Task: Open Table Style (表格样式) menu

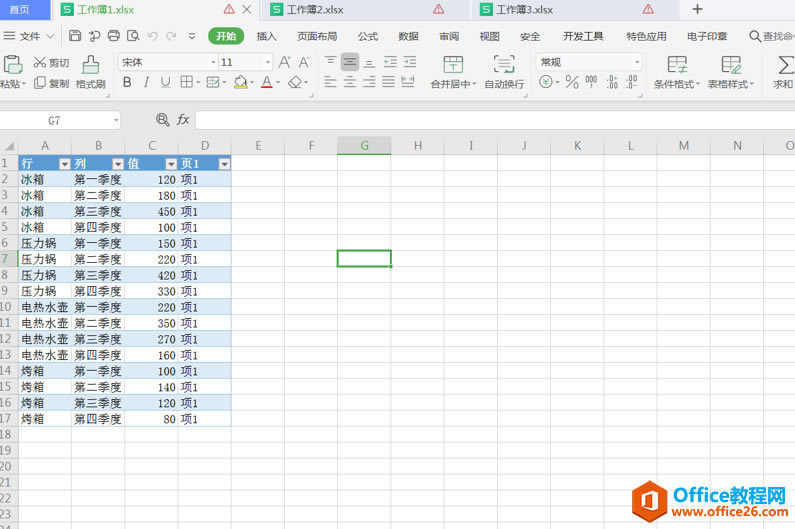Action: point(731,72)
